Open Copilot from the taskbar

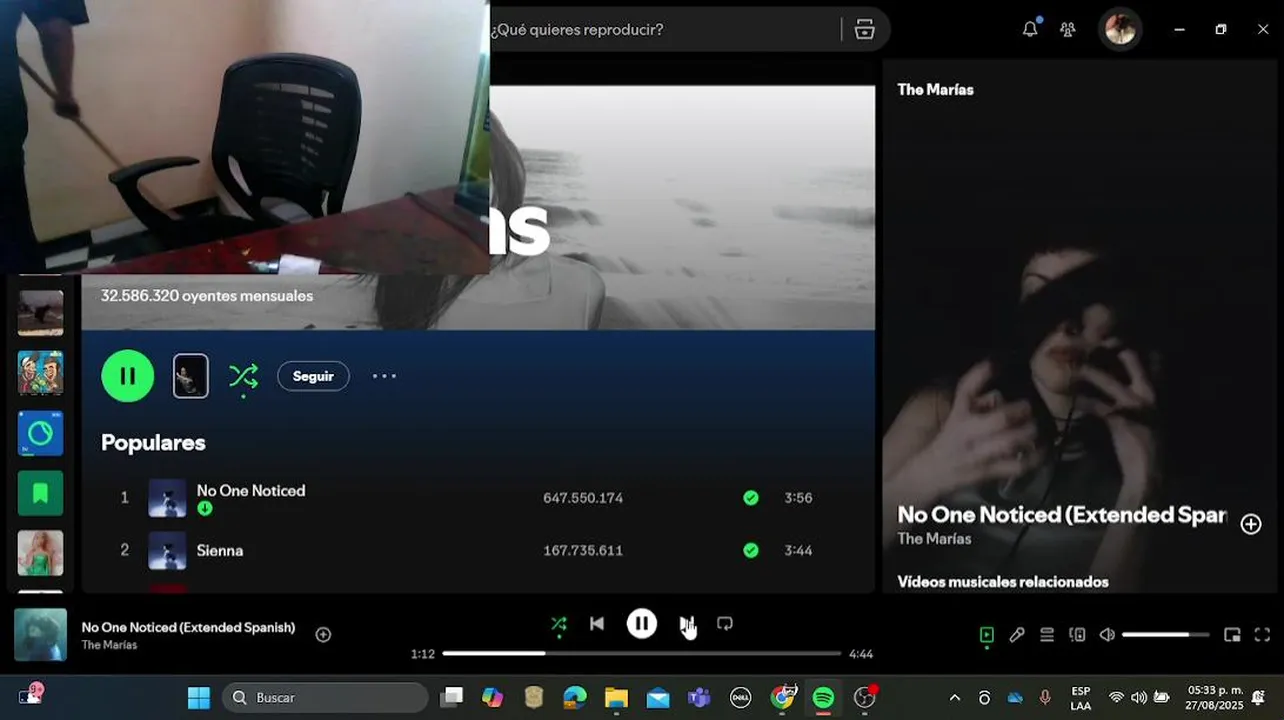coord(492,697)
